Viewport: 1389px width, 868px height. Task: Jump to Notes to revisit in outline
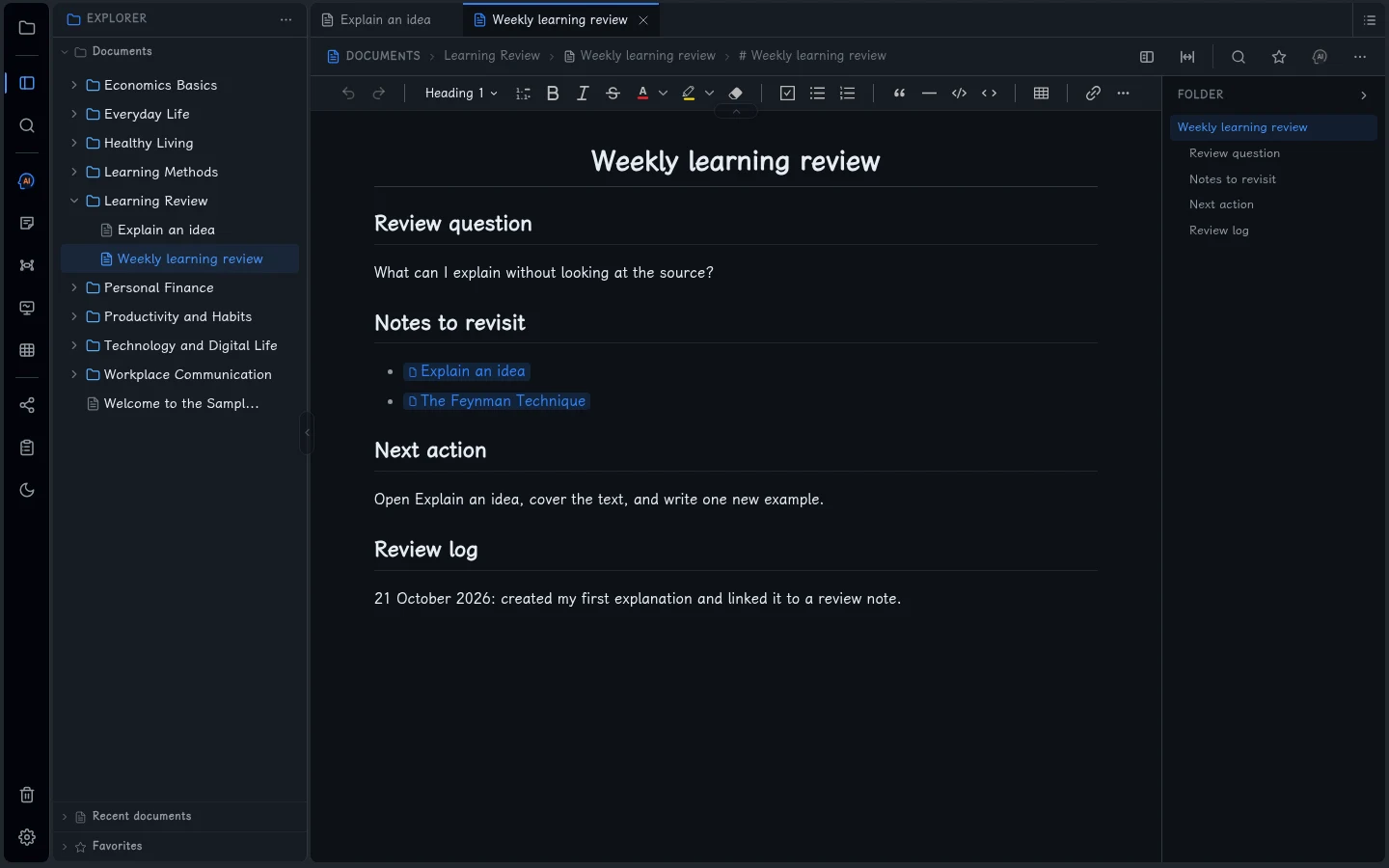tap(1232, 179)
